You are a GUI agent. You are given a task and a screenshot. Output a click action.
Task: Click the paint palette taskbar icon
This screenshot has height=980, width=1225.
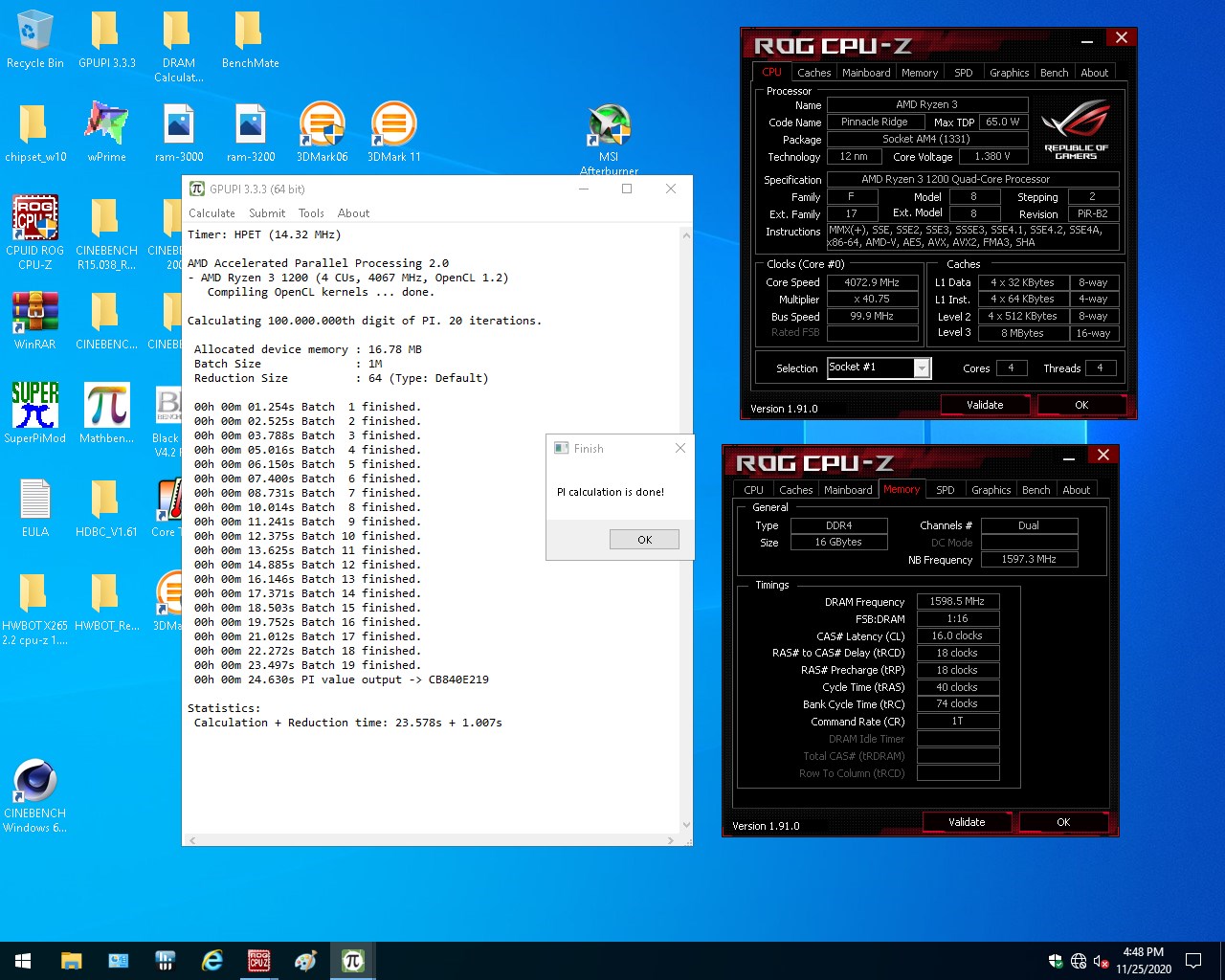[305, 961]
